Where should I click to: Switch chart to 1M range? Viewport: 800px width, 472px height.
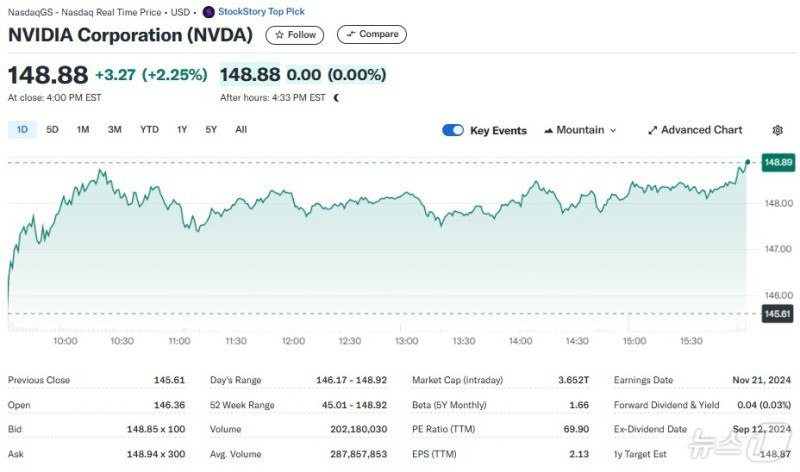click(83, 130)
